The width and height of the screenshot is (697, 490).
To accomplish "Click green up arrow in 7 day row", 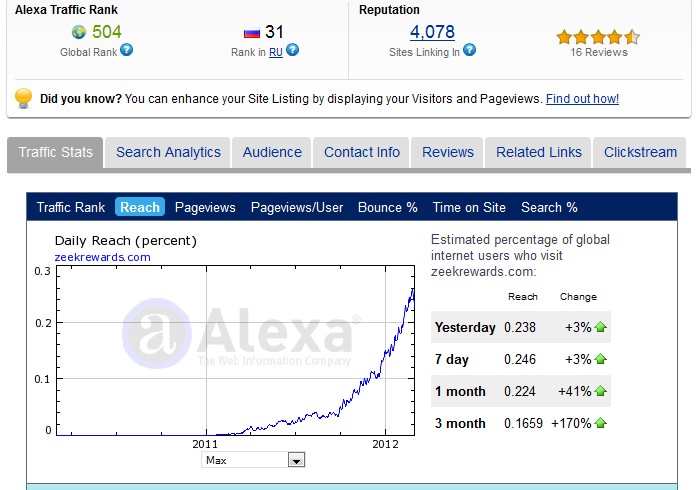I will click(x=601, y=359).
